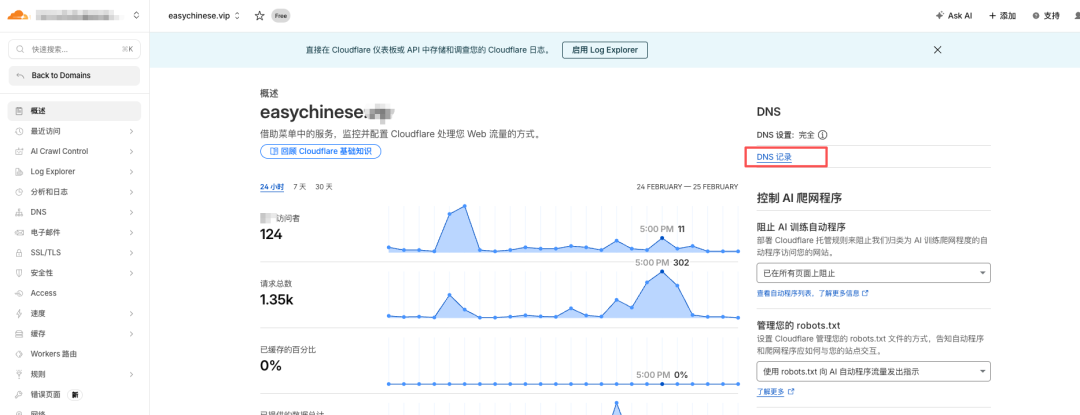Expand the SSL/TLS chevron
Image resolution: width=1080 pixels, height=415 pixels.
(x=131, y=253)
